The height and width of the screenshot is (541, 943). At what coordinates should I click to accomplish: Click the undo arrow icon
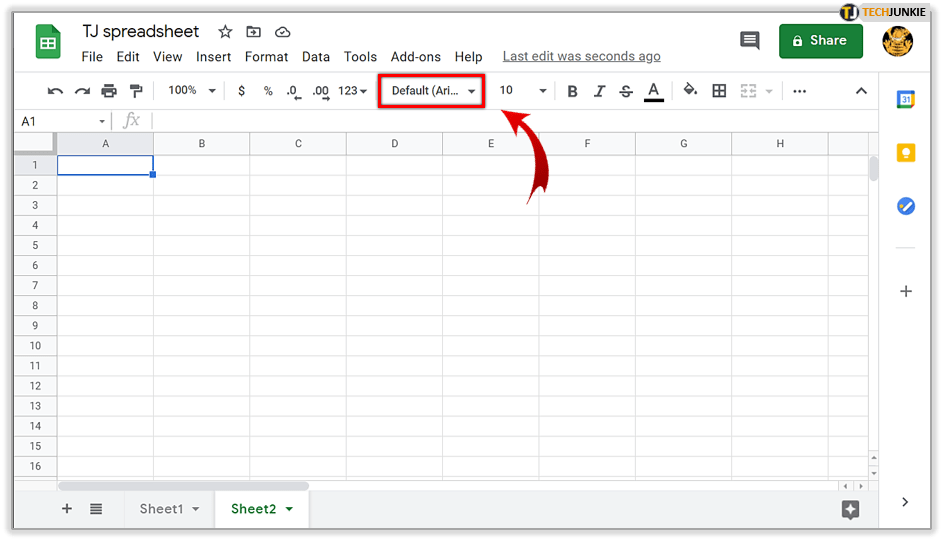(x=55, y=91)
